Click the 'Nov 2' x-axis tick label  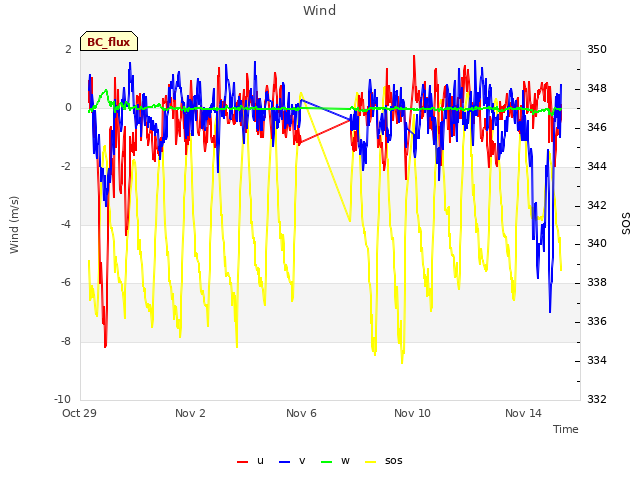[x=190, y=413]
